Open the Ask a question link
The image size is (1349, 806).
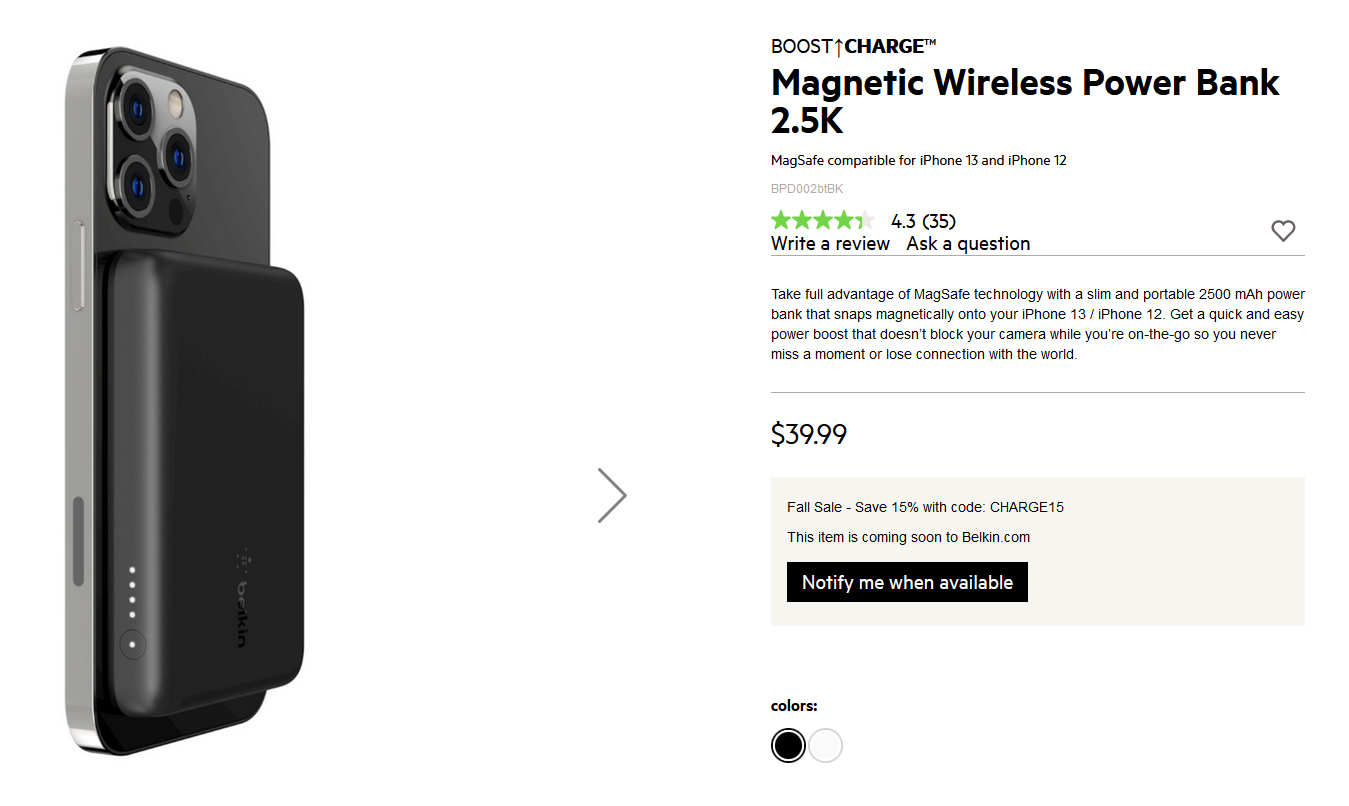coord(968,244)
